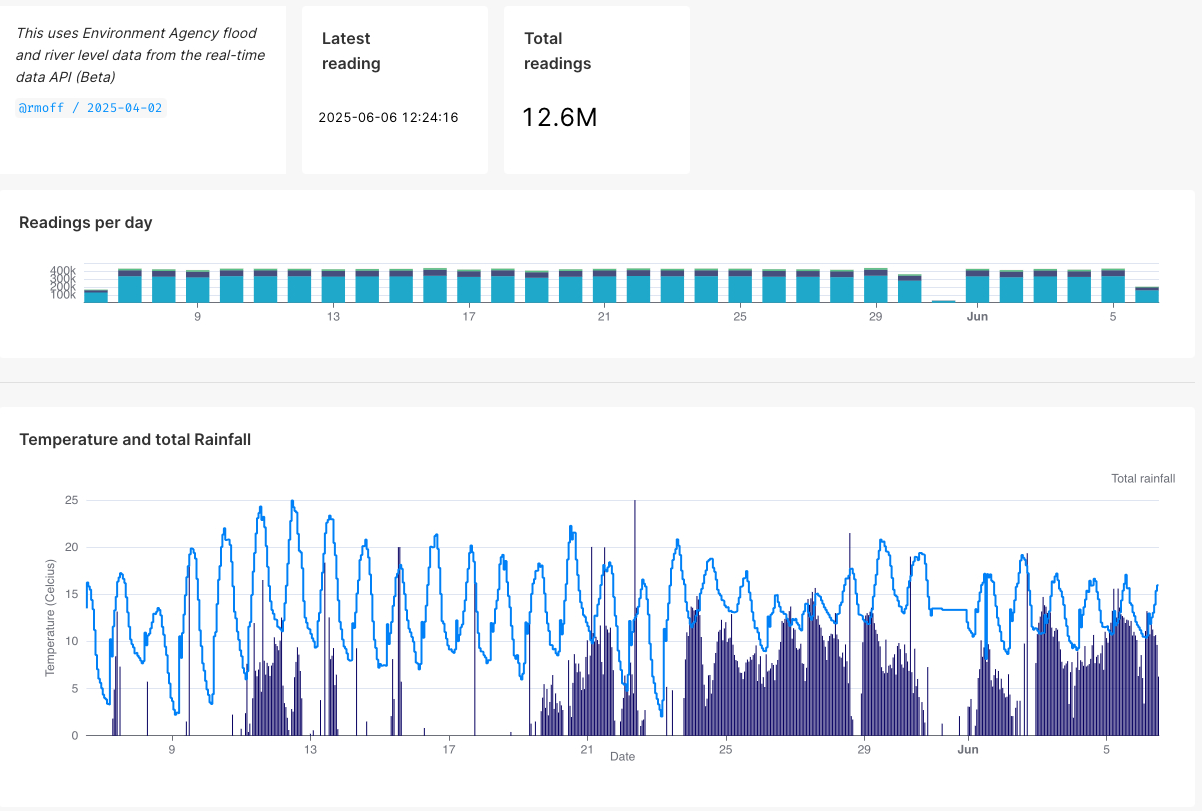
Task: Click the Total rainfall legend label
Action: click(x=1143, y=478)
